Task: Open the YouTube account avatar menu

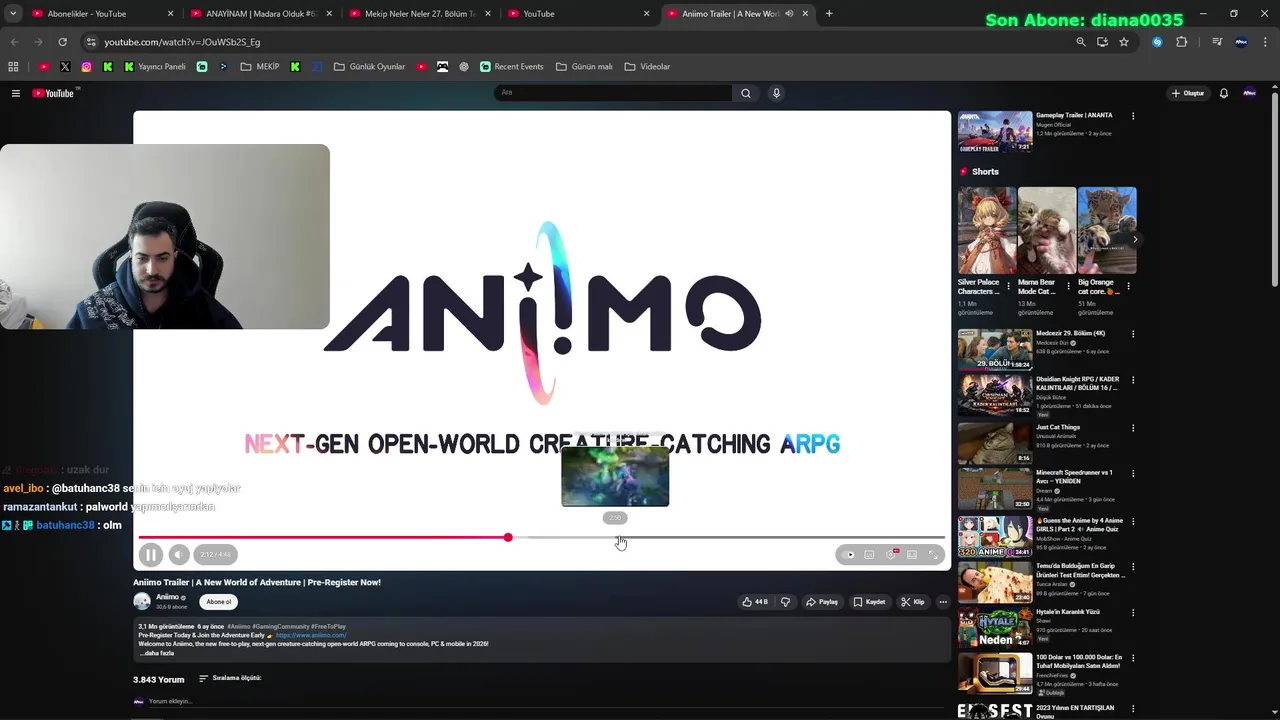Action: tap(1249, 93)
